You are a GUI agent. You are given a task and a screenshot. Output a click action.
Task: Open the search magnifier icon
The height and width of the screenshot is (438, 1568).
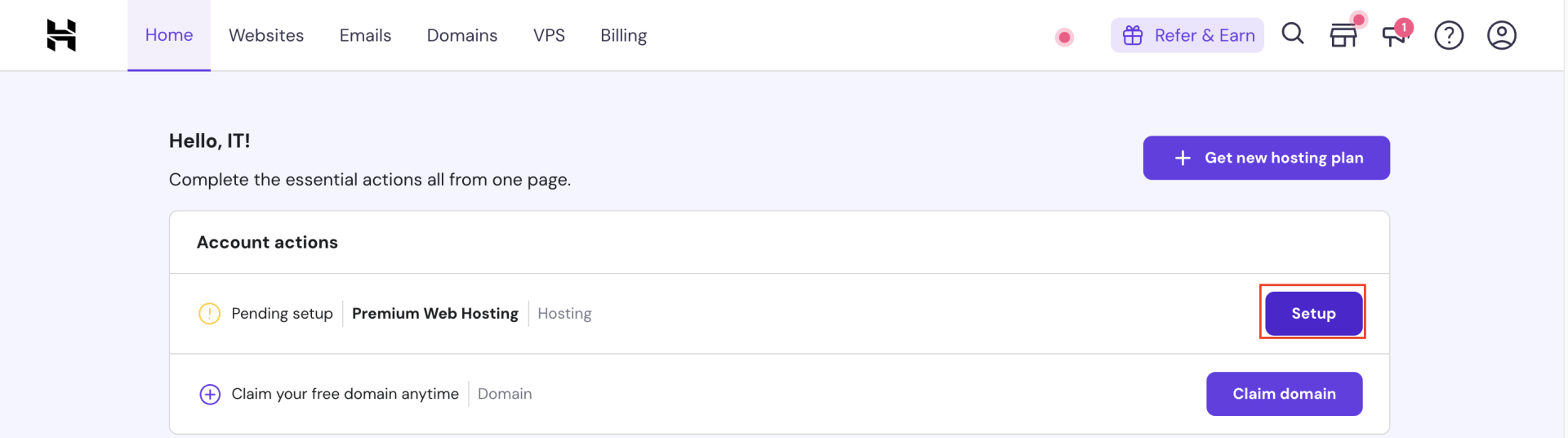pos(1293,34)
